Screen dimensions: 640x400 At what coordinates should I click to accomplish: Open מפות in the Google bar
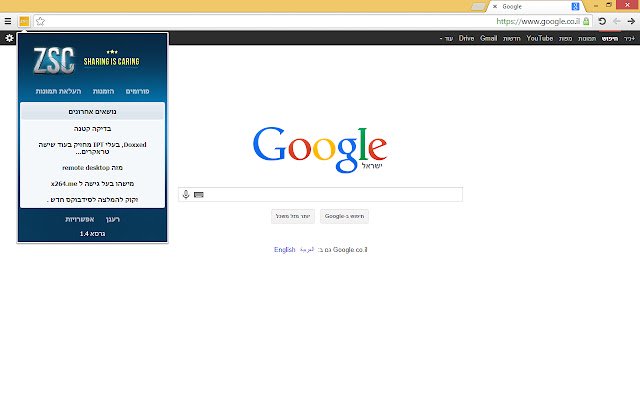(x=565, y=38)
